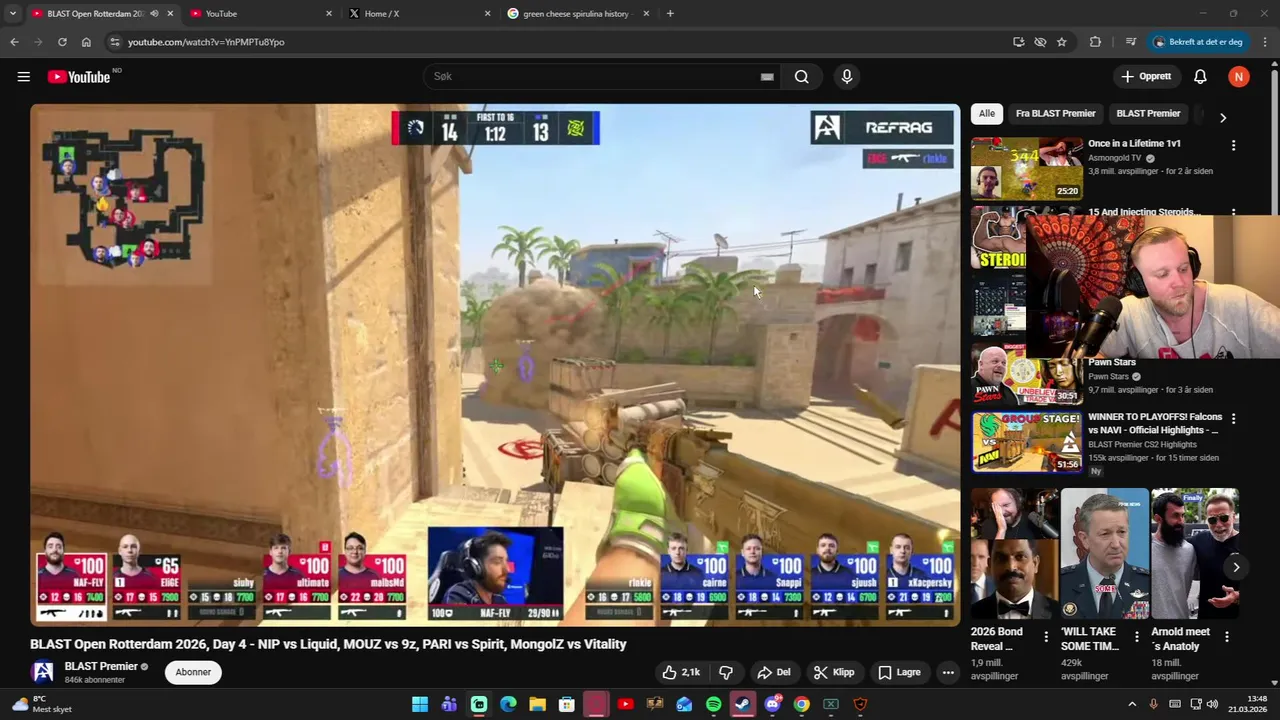Open the Opprett create menu

(x=1145, y=77)
